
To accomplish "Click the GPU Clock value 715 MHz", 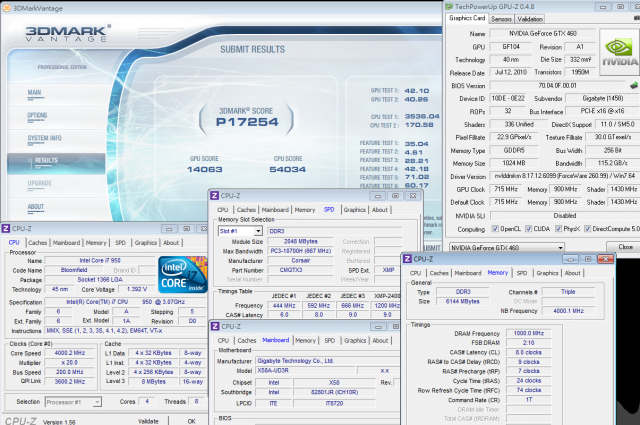I will pyautogui.click(x=505, y=189).
